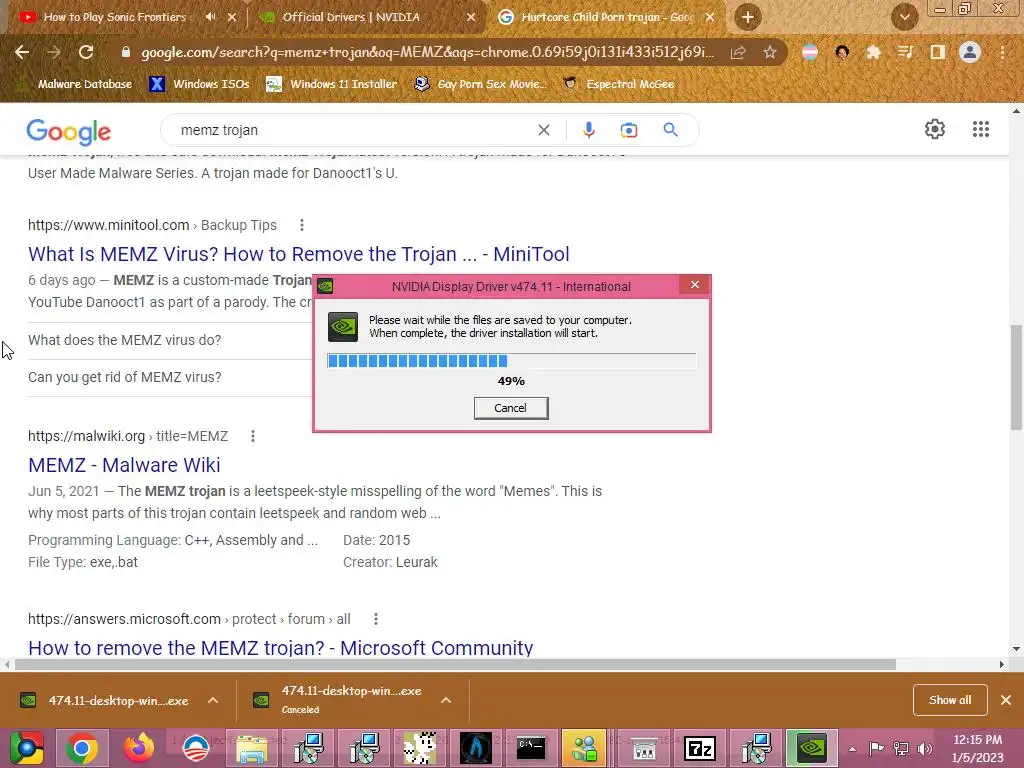Open the first 474.11-desktop-win exe download
The width and height of the screenshot is (1024, 768).
click(104, 701)
